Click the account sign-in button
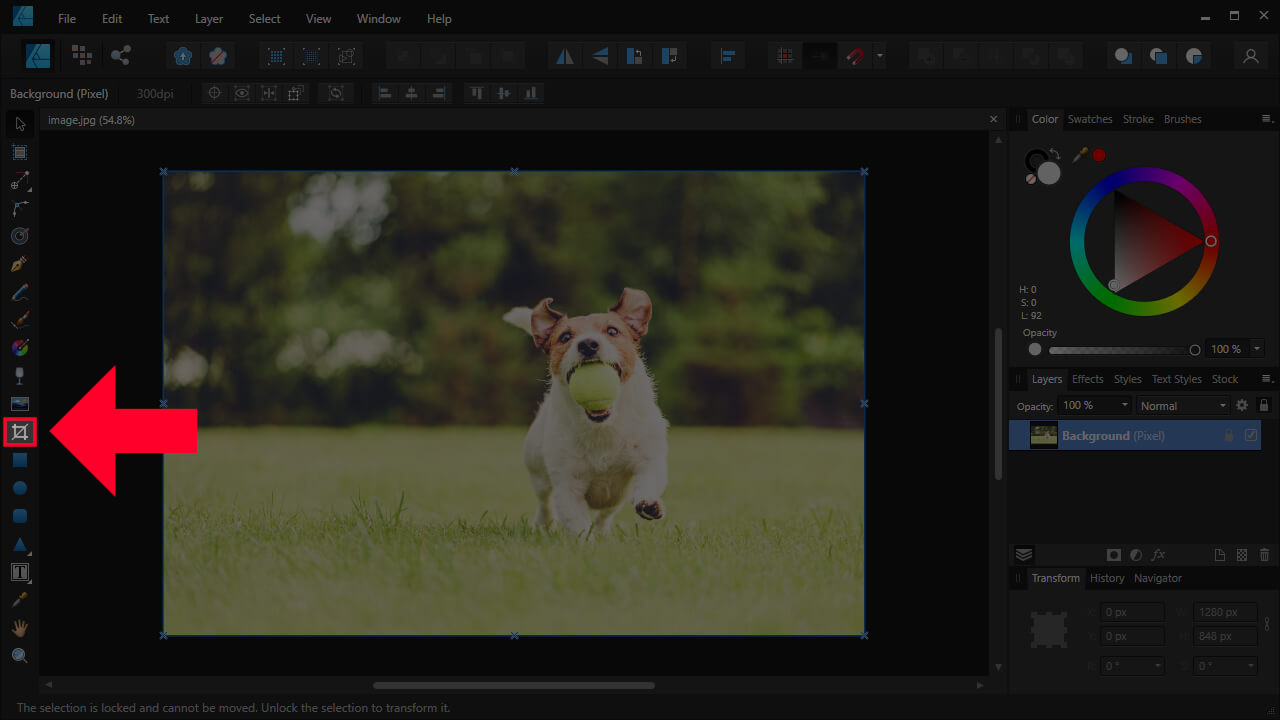Screen dimensions: 1280x720 [x=1250, y=56]
